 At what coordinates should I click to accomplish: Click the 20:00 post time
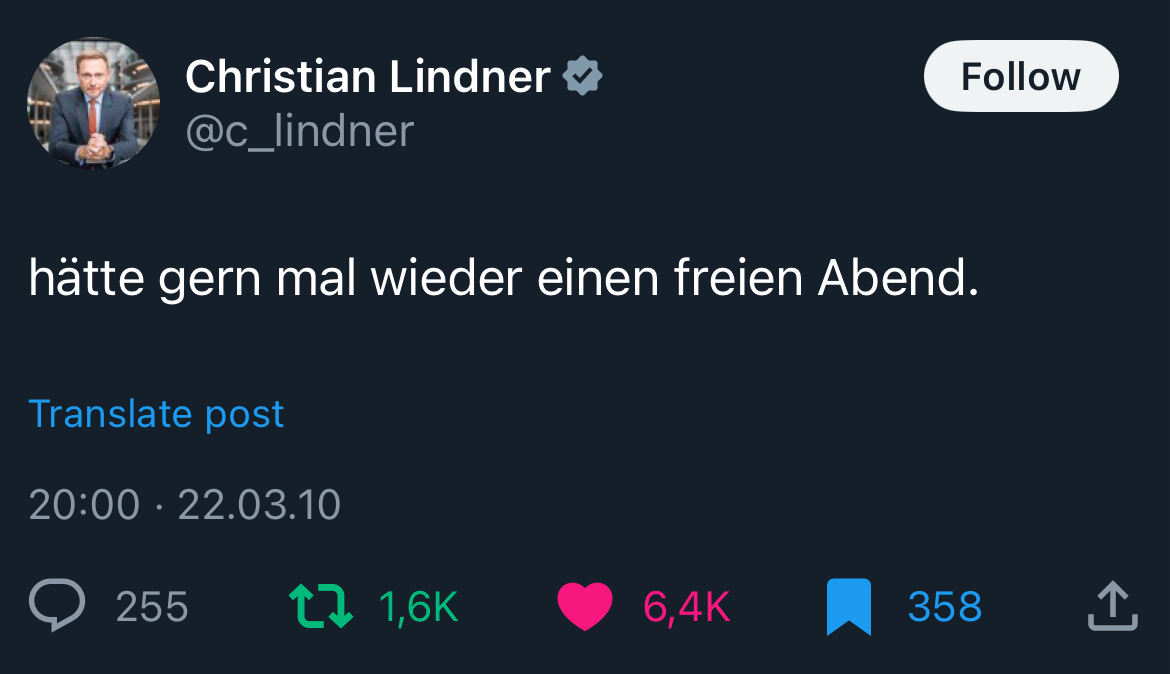[x=84, y=505]
